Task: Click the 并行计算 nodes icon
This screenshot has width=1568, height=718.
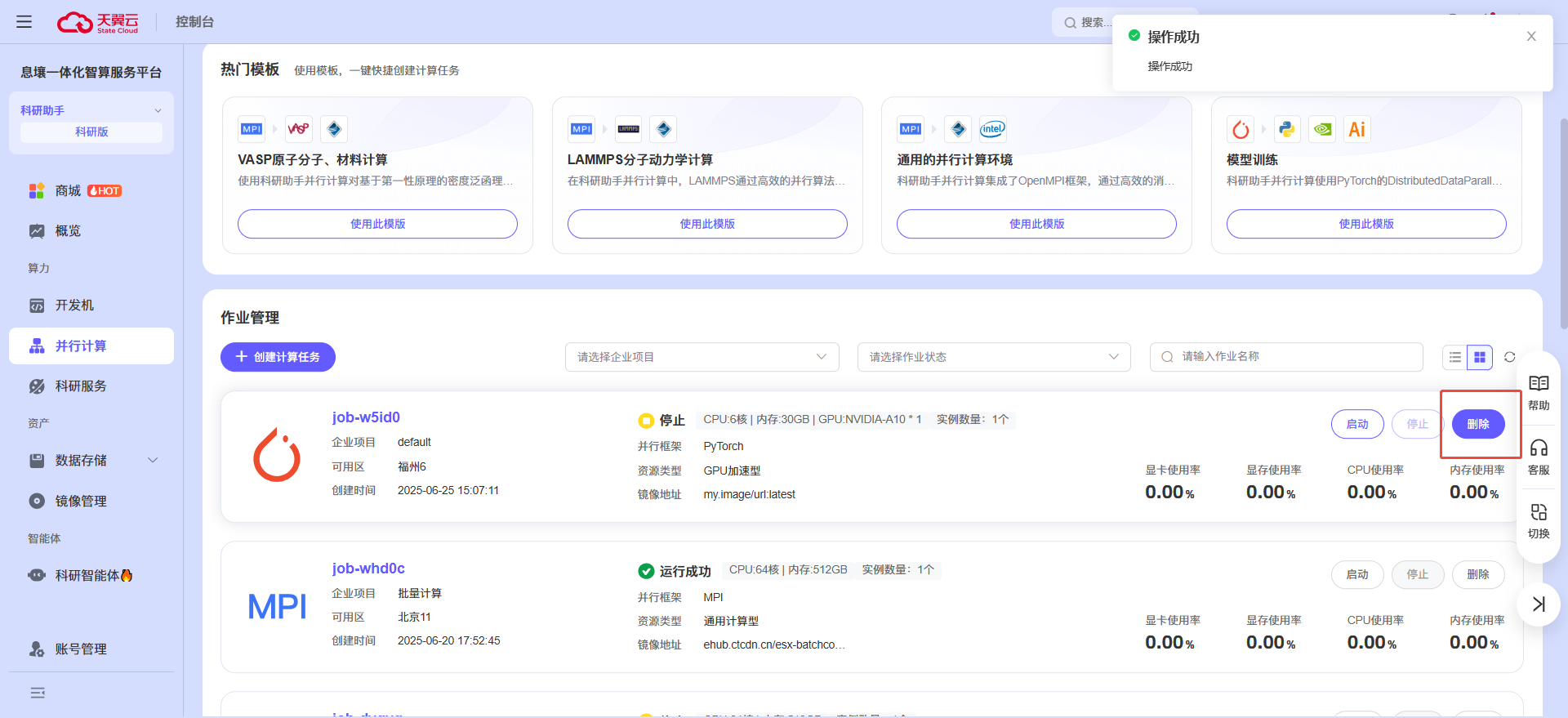Action: coord(37,346)
